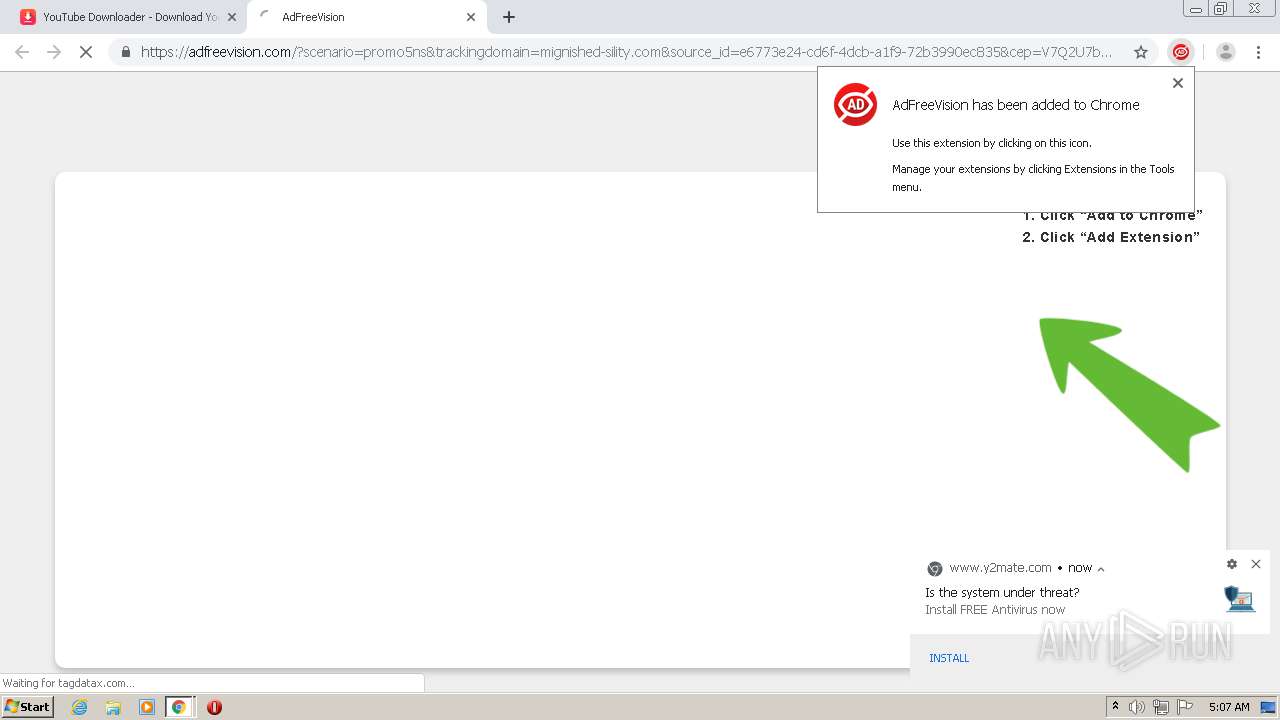Close the YouTube Downloader tab

tap(232, 17)
